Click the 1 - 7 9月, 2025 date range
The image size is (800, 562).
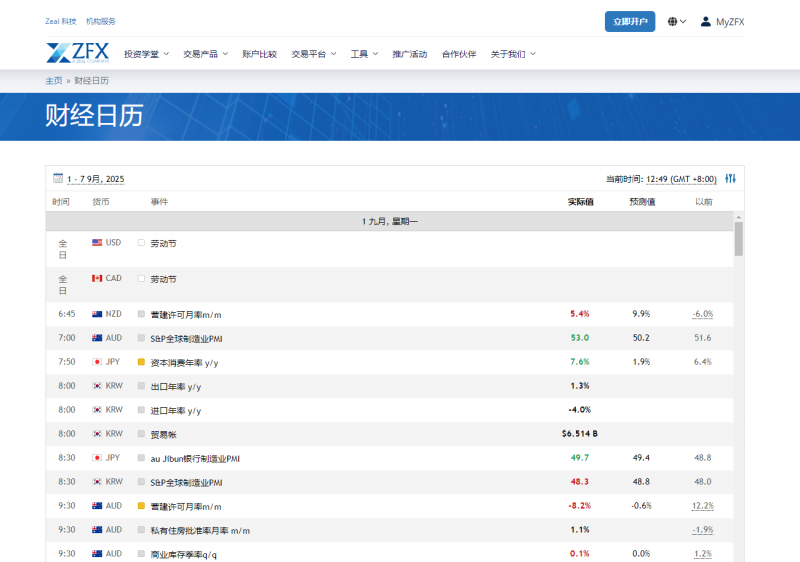[96, 179]
